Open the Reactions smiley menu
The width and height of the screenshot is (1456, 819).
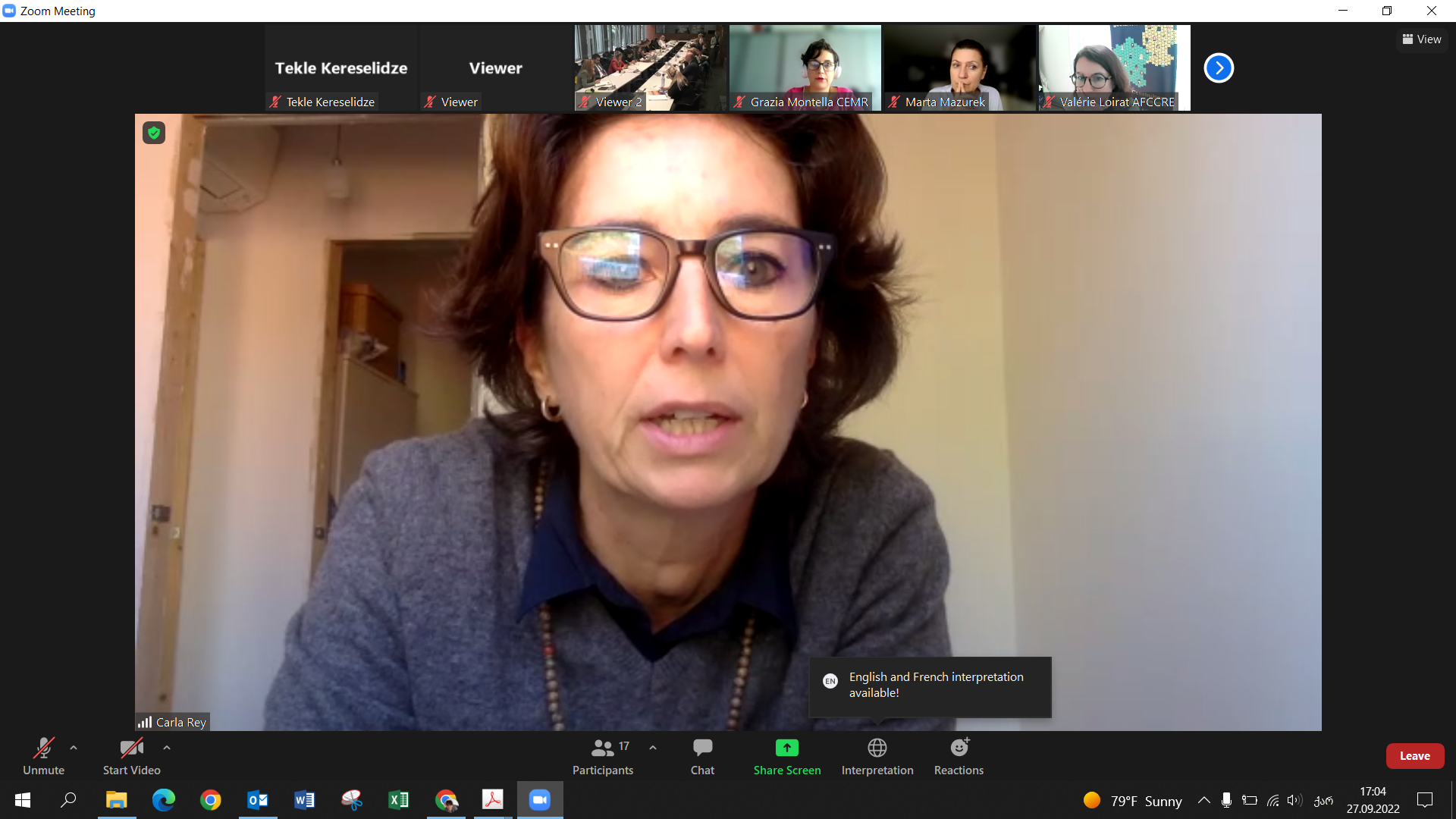[x=959, y=756]
